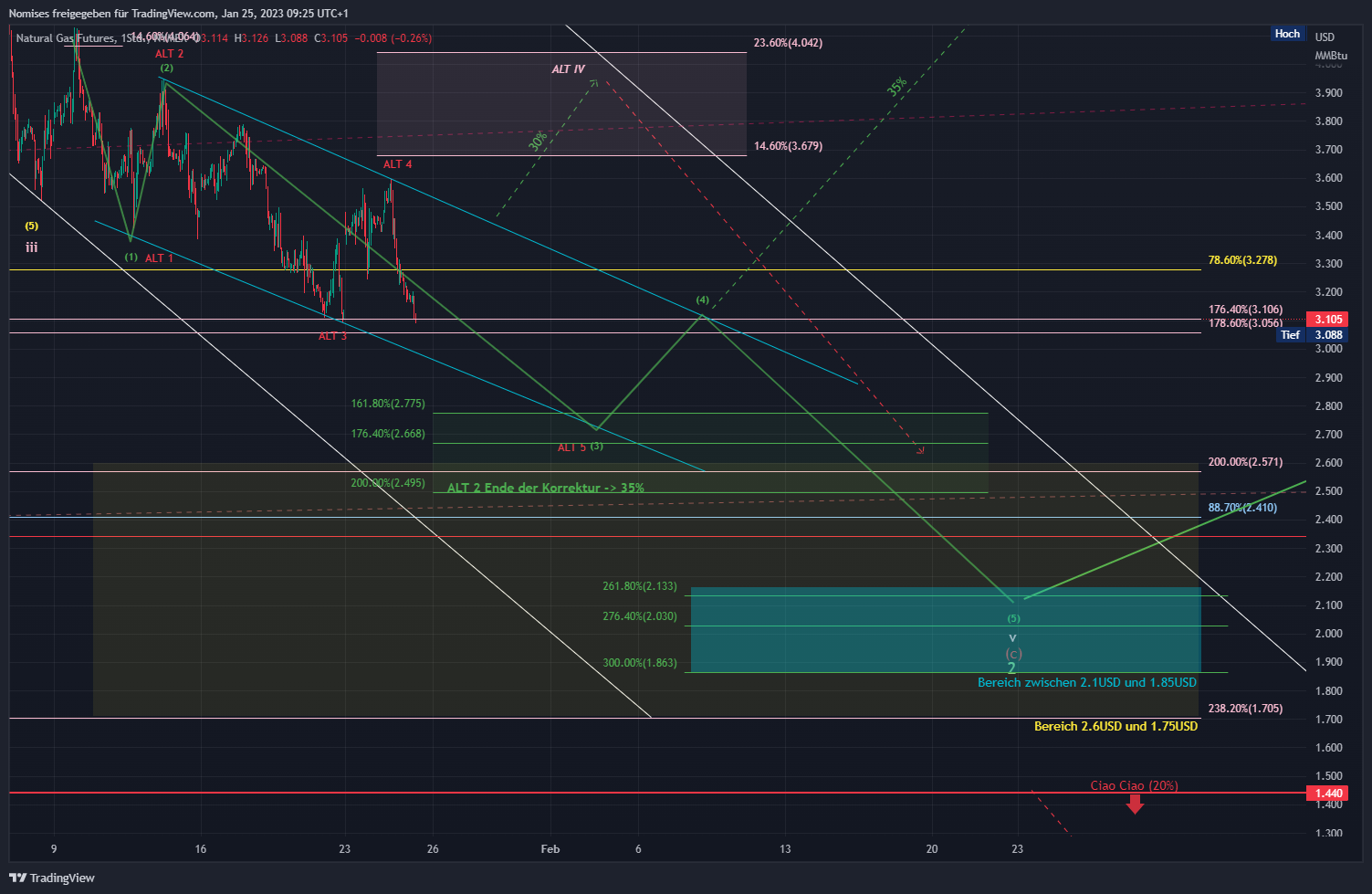
Task: Click the blue 88.70%(2.410) label
Action: pyautogui.click(x=1242, y=508)
